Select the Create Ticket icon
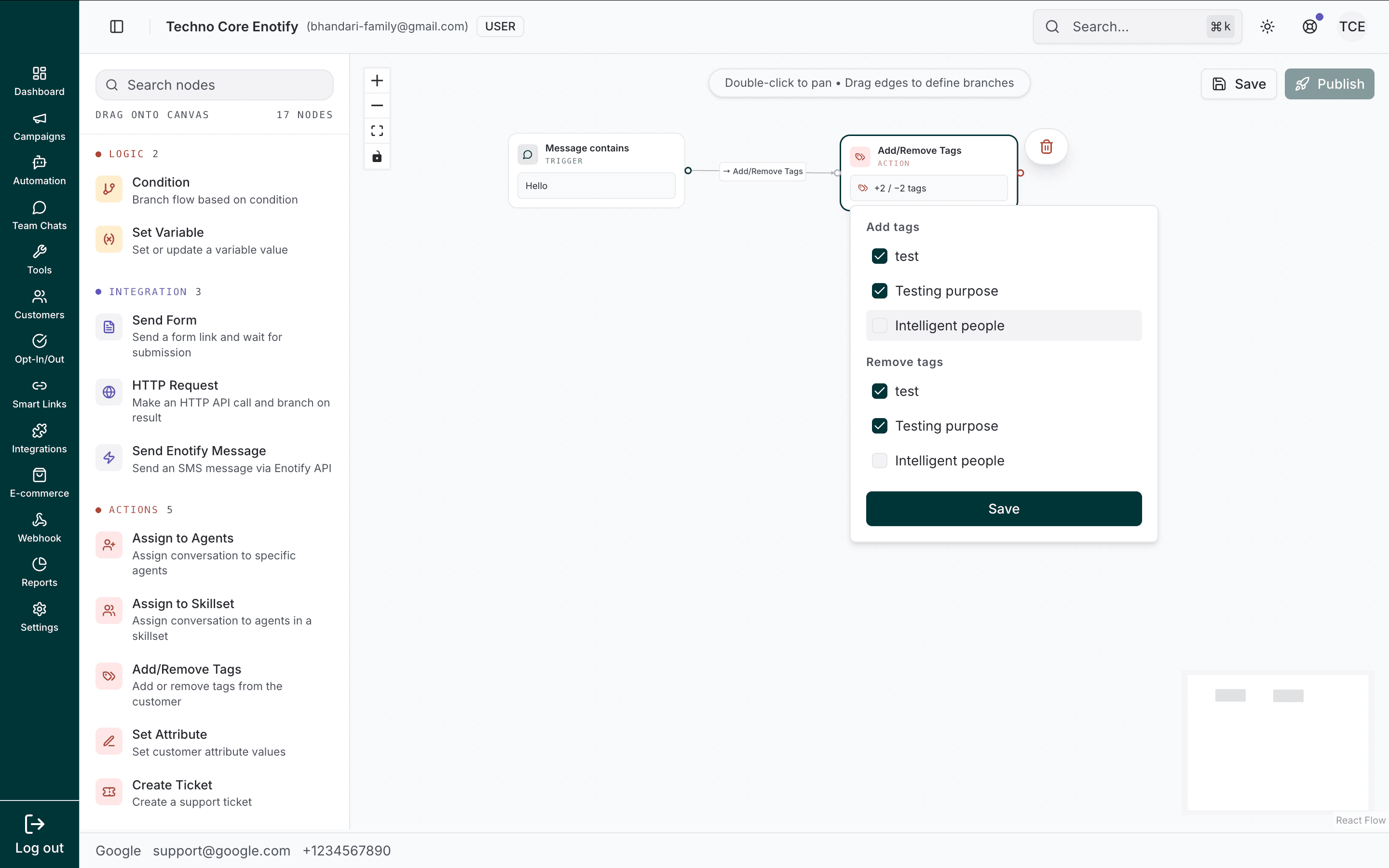 pyautogui.click(x=109, y=792)
